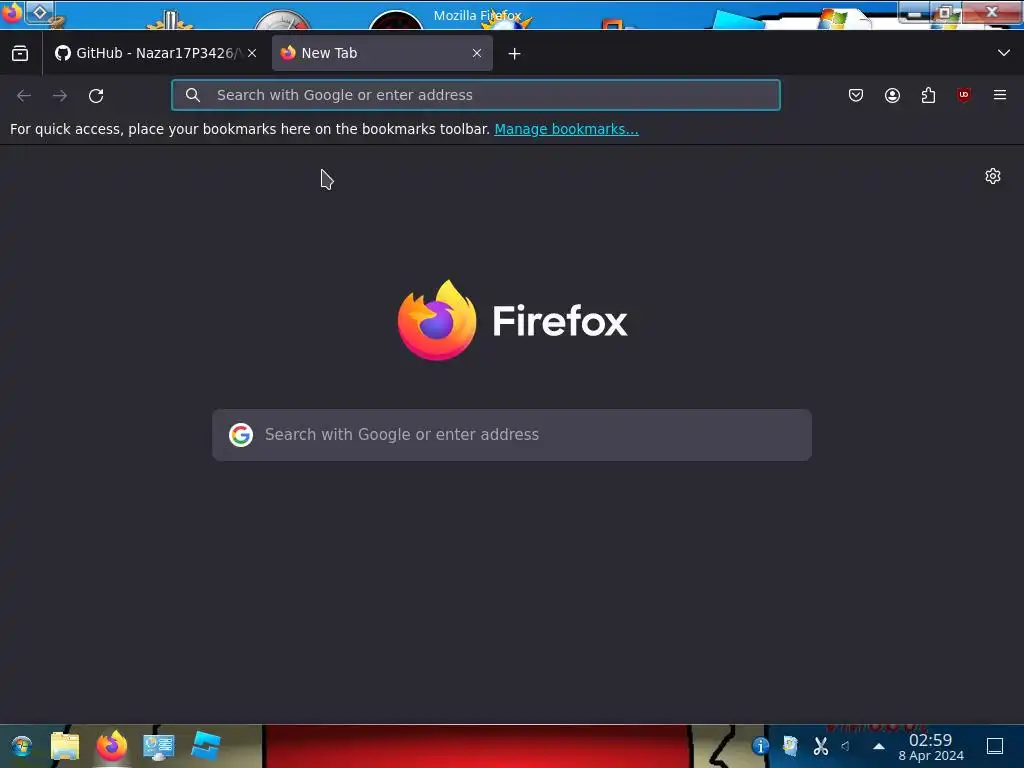Reload the current page

point(96,96)
